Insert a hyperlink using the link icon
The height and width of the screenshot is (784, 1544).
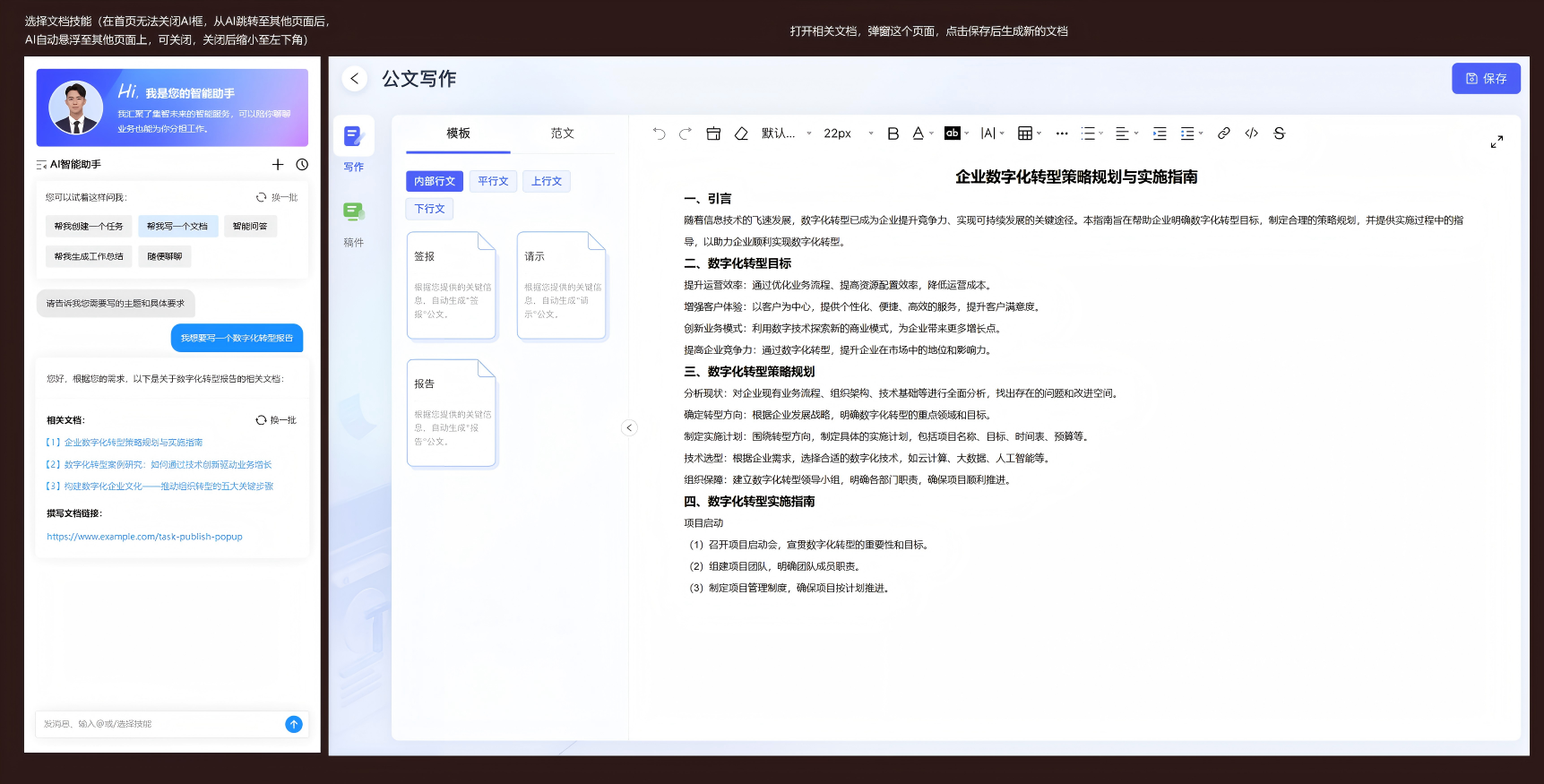coord(1223,134)
